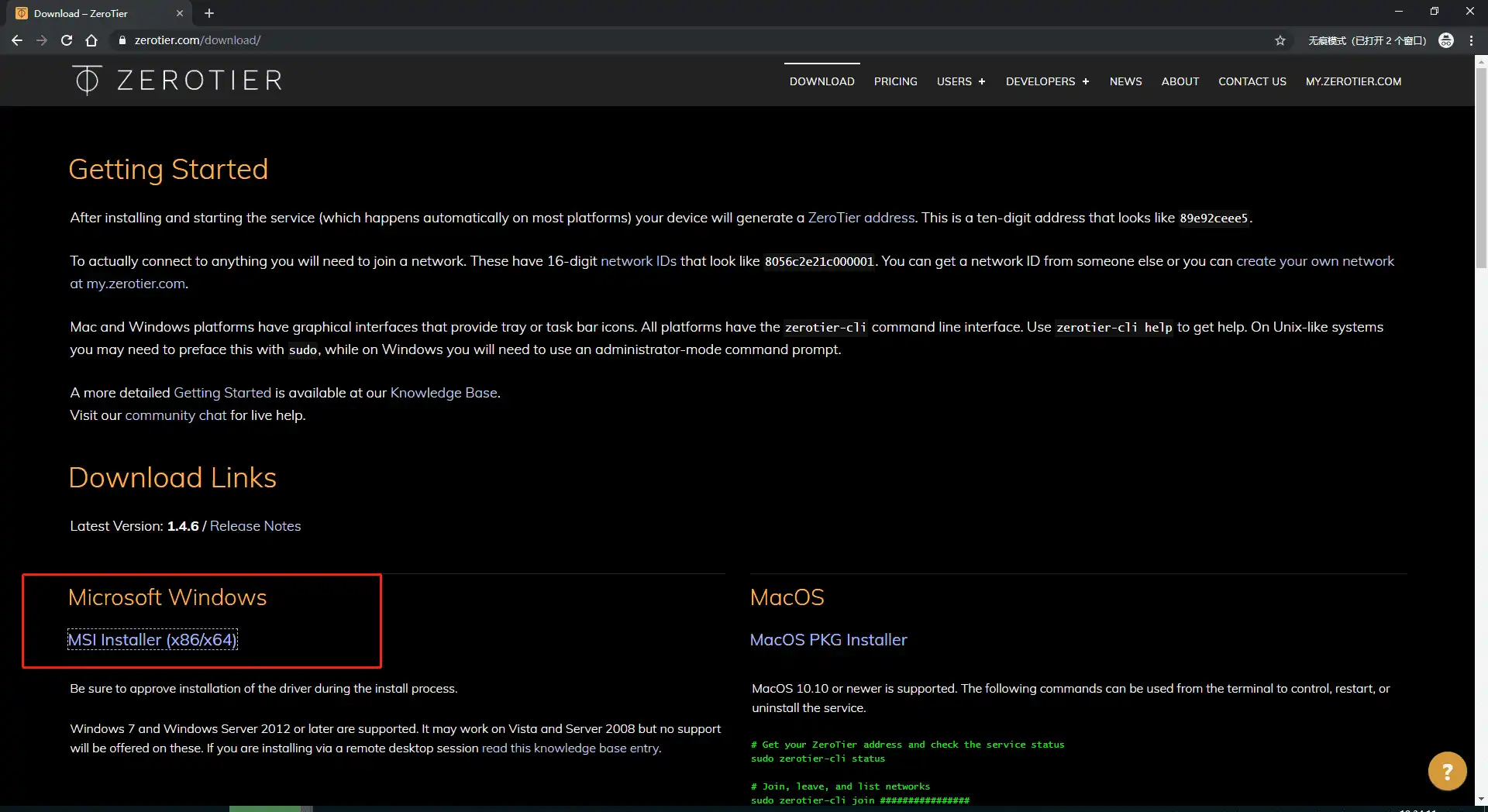Viewport: 1488px width, 812px height.
Task: Go to the browser home page
Action: [91, 40]
